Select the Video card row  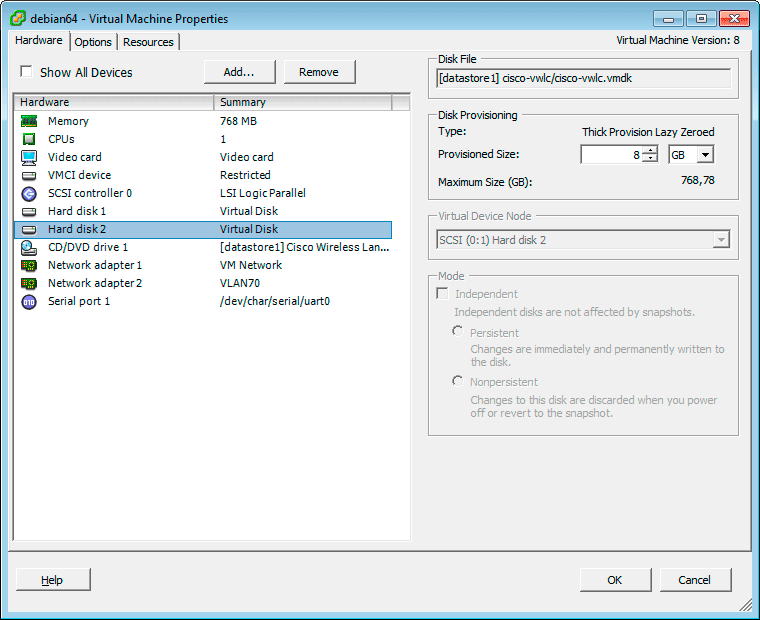(x=203, y=157)
